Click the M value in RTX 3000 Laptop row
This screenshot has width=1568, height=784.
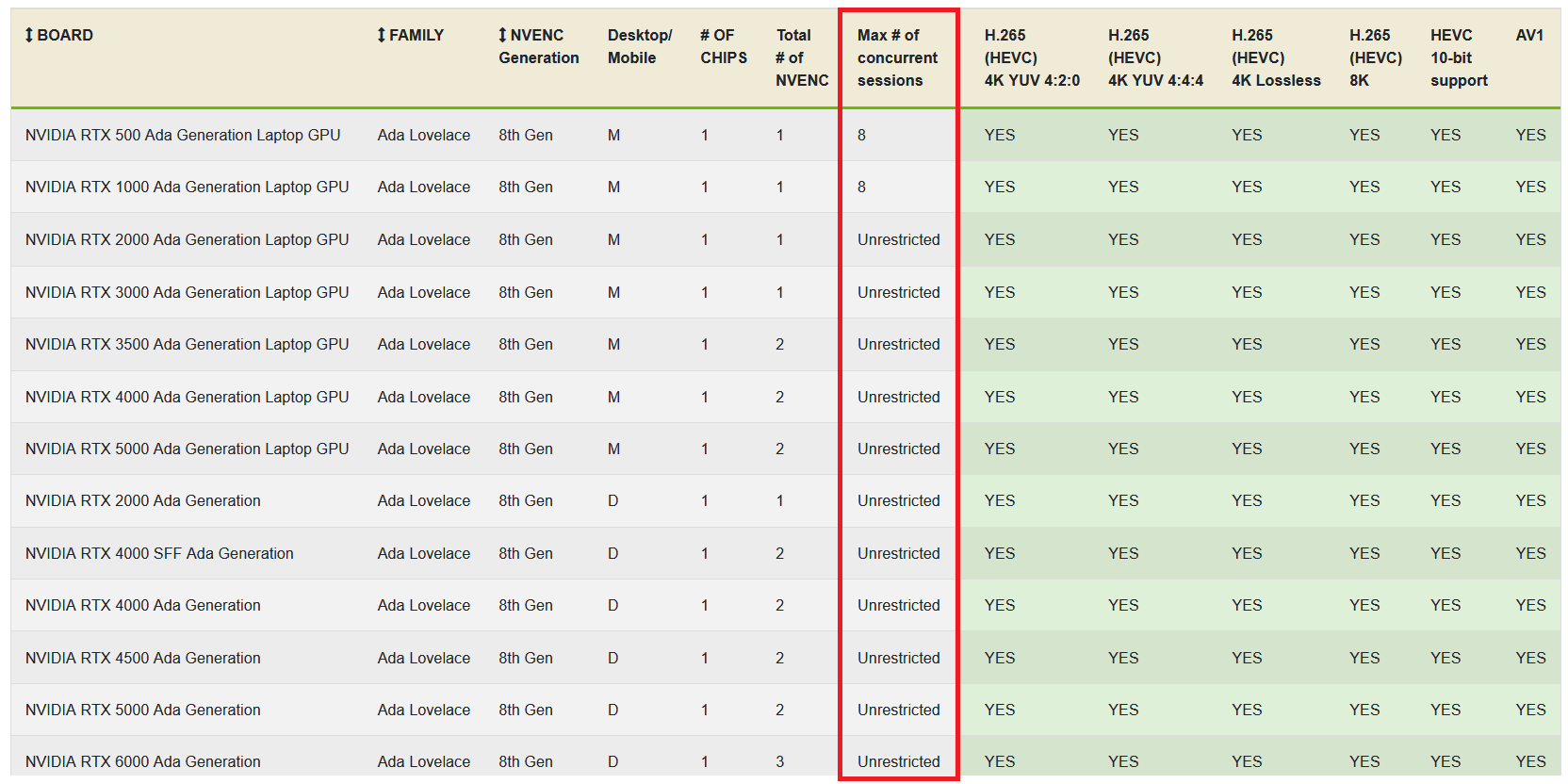pyautogui.click(x=613, y=292)
